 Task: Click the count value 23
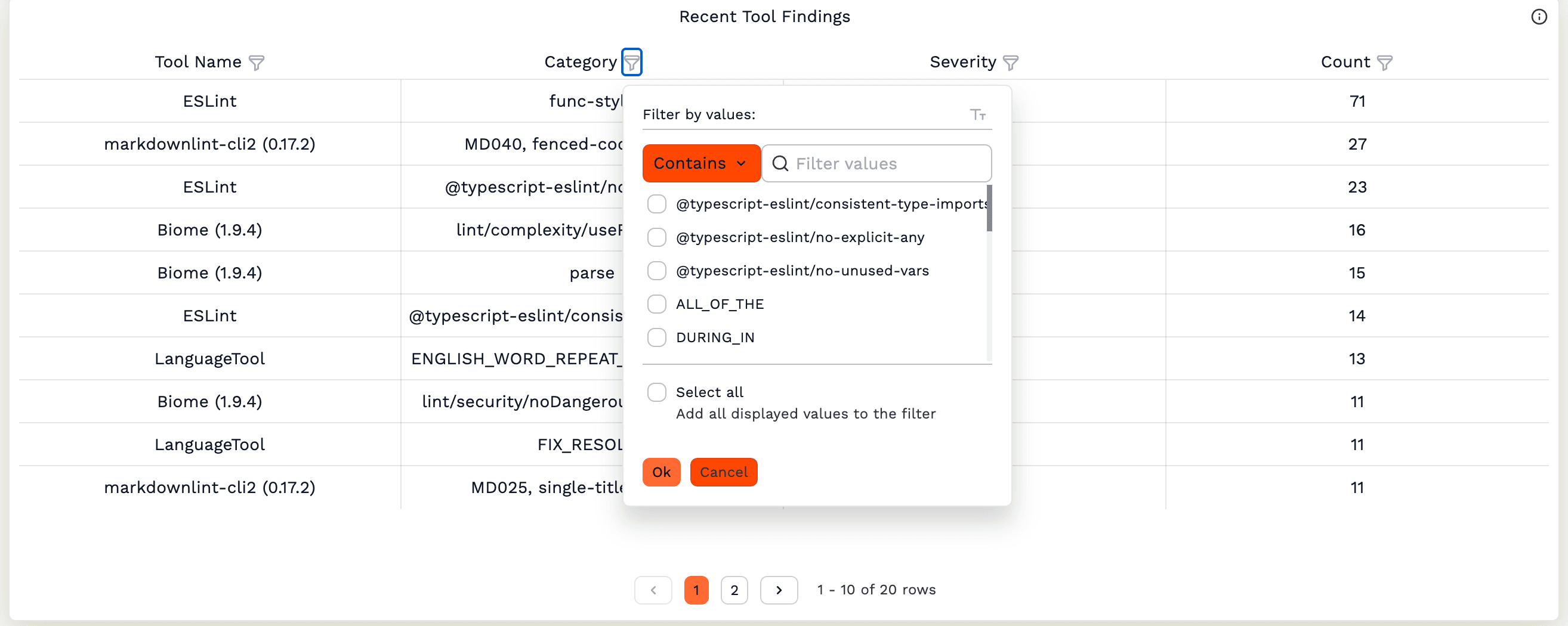pyautogui.click(x=1357, y=187)
